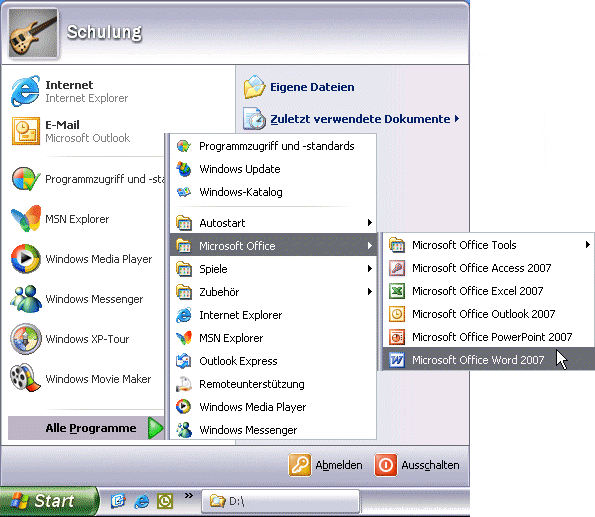595x517 pixels.
Task: Open Internet Explorer from the pinned Internet entry
Action: coord(25,91)
